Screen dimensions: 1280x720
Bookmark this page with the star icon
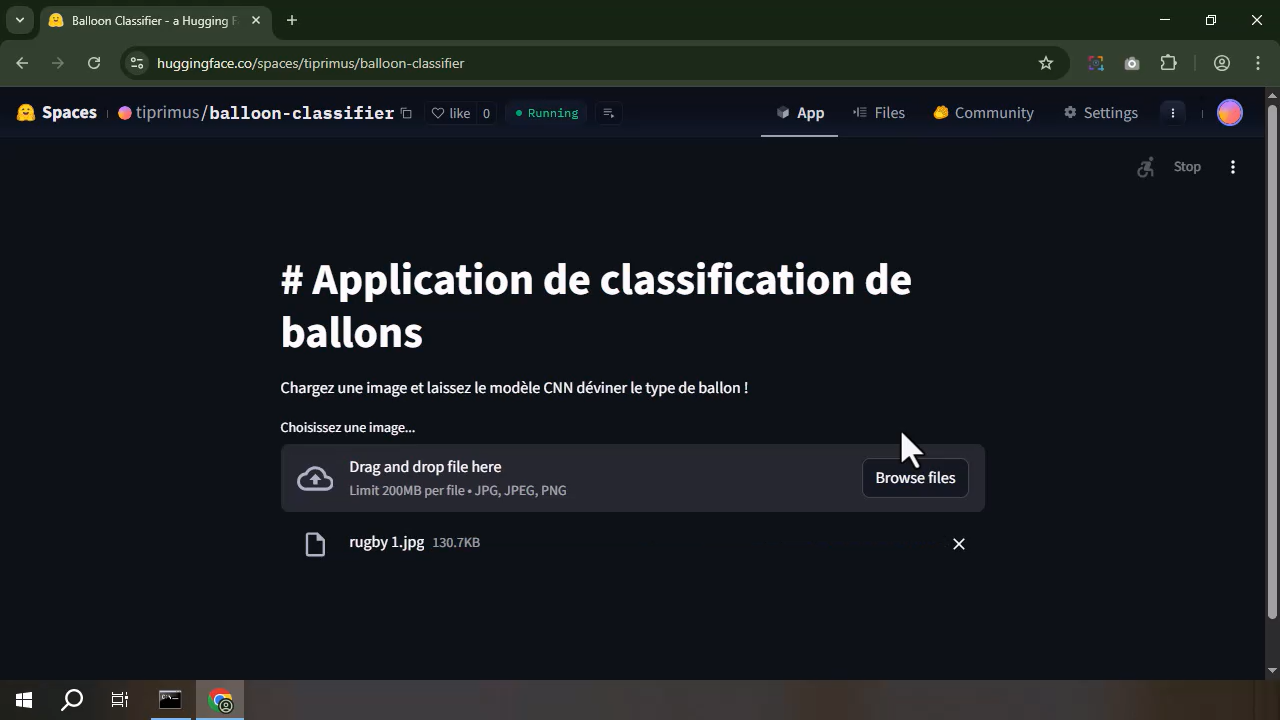[1045, 63]
